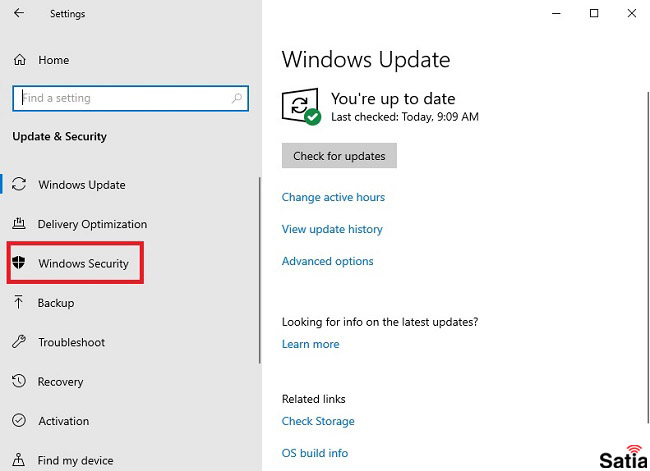Open View update history link
Viewport: 650px width, 471px height.
click(332, 229)
